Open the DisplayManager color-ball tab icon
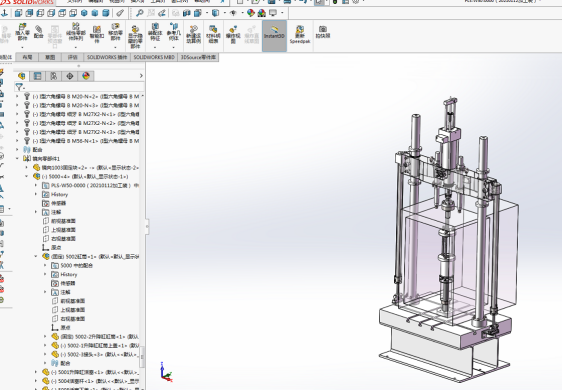The height and width of the screenshot is (390, 563). pos(86,76)
